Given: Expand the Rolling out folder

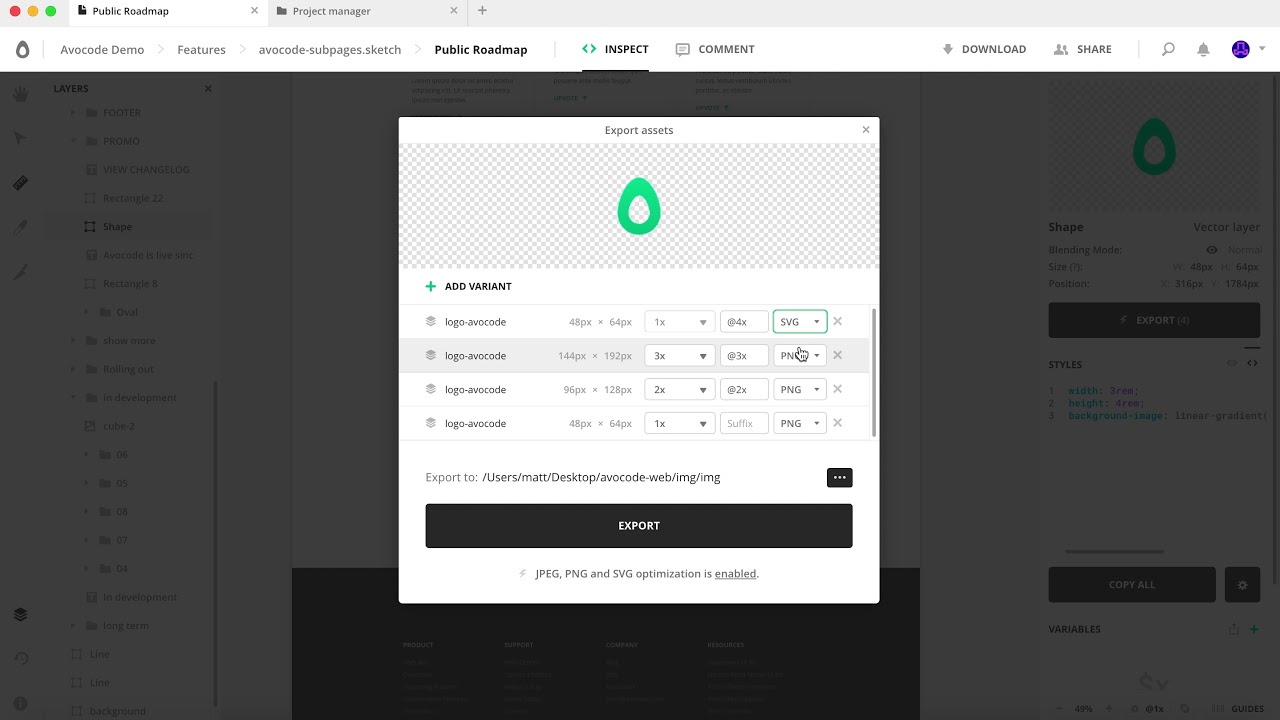Looking at the screenshot, I should tap(73, 369).
